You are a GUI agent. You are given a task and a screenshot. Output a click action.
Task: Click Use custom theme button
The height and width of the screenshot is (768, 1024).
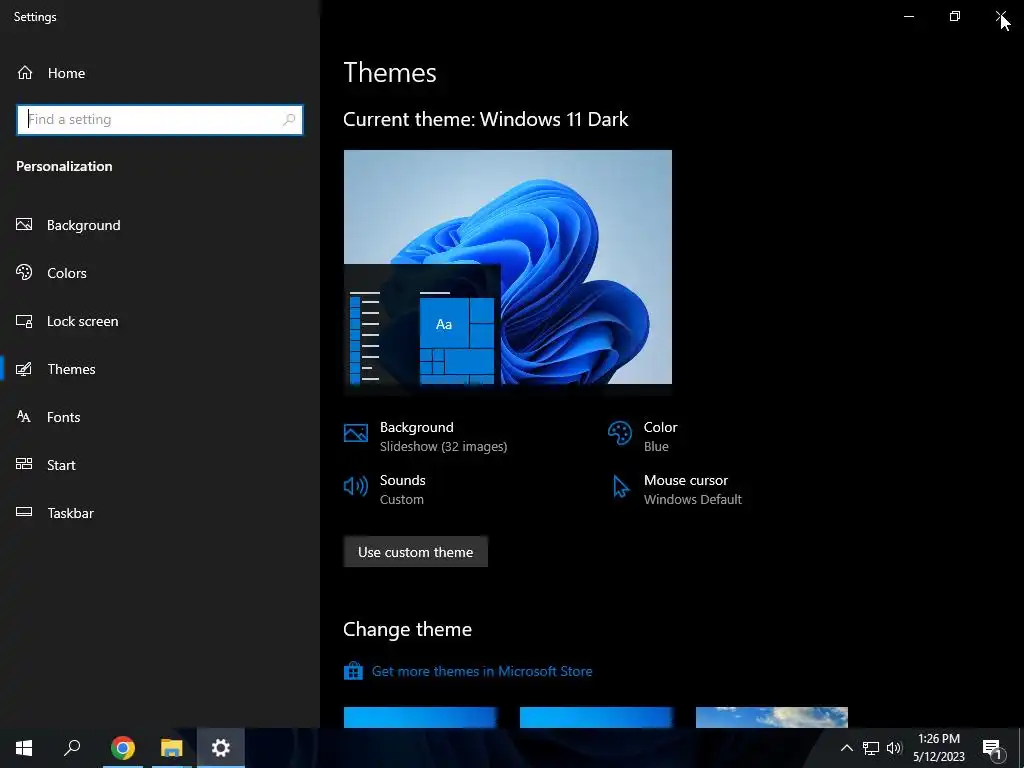click(415, 552)
